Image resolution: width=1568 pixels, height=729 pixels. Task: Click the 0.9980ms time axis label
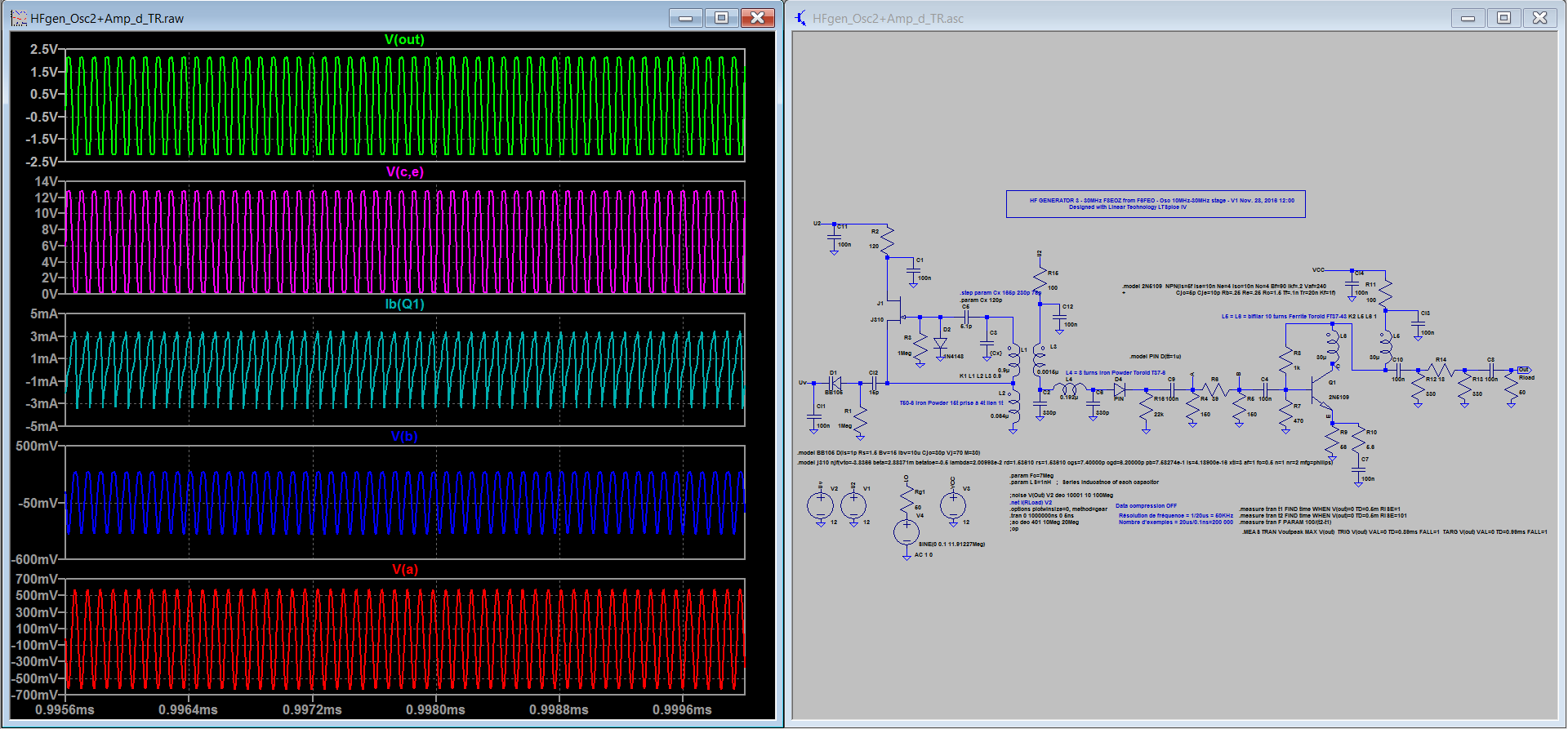click(435, 709)
